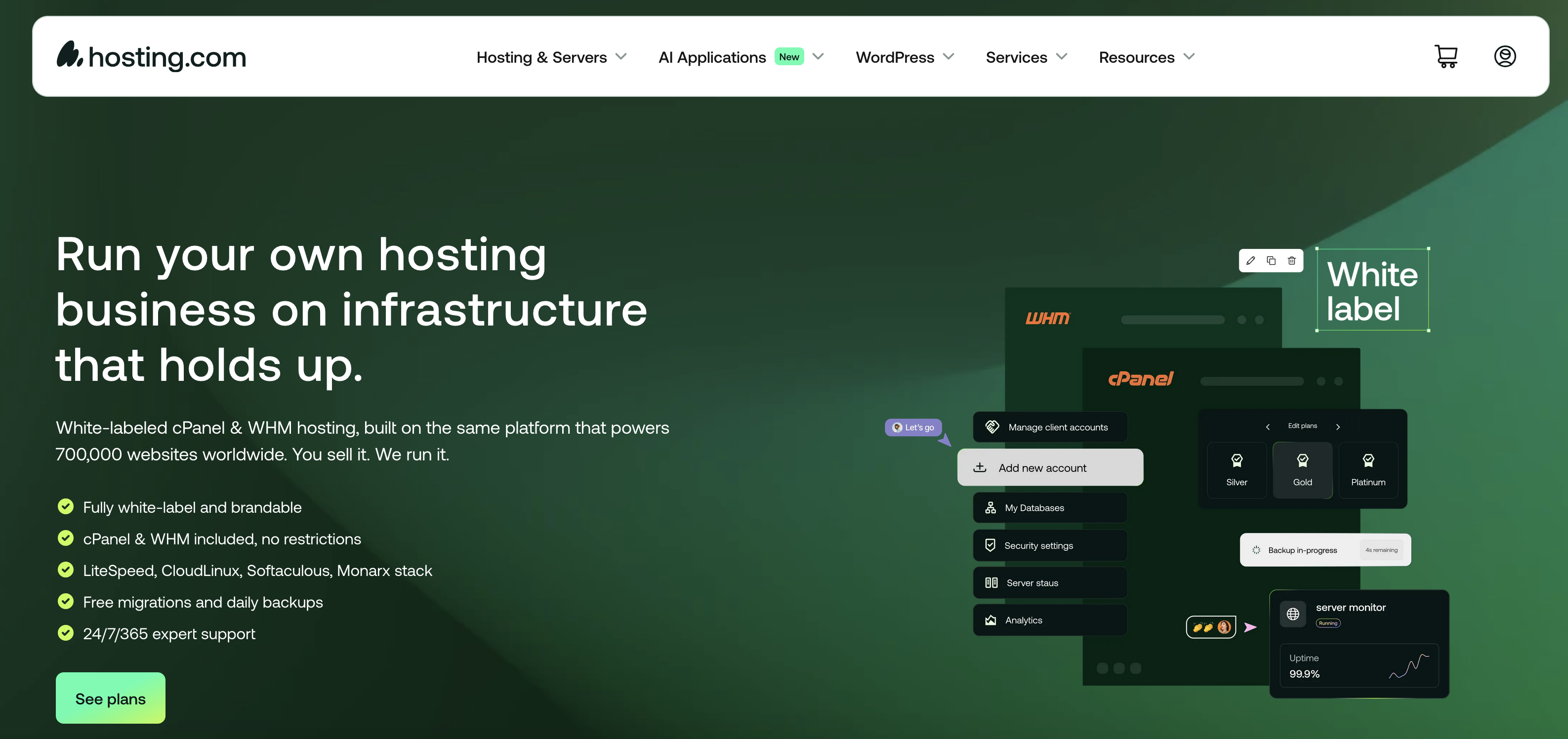The height and width of the screenshot is (739, 1568).
Task: Click the My Databases icon
Action: pyautogui.click(x=990, y=508)
